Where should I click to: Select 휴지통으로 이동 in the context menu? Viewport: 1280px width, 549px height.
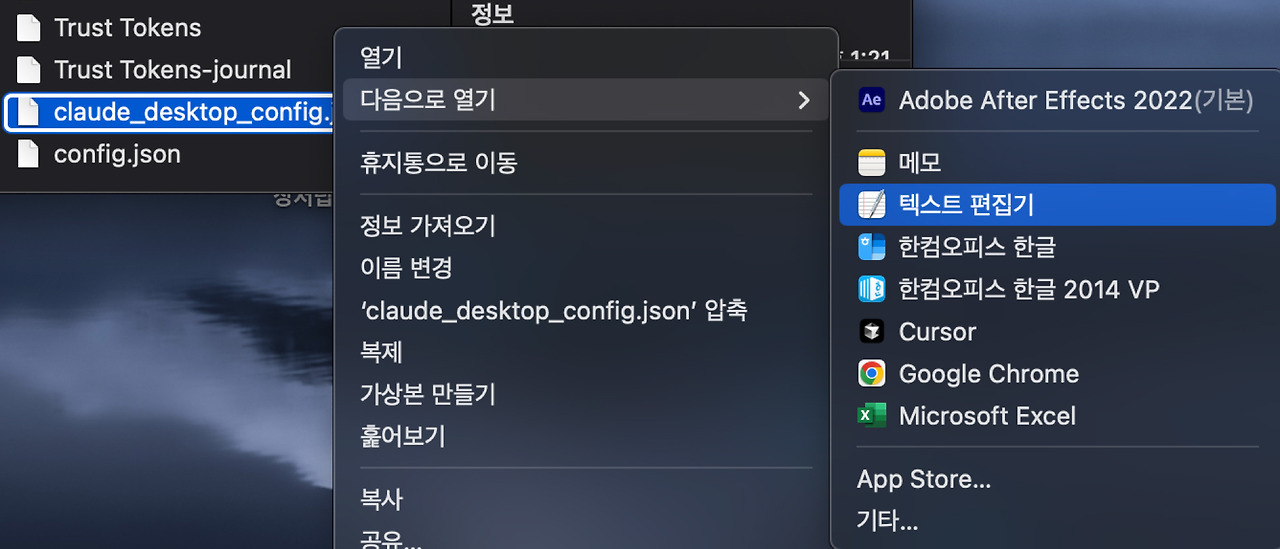click(x=586, y=163)
